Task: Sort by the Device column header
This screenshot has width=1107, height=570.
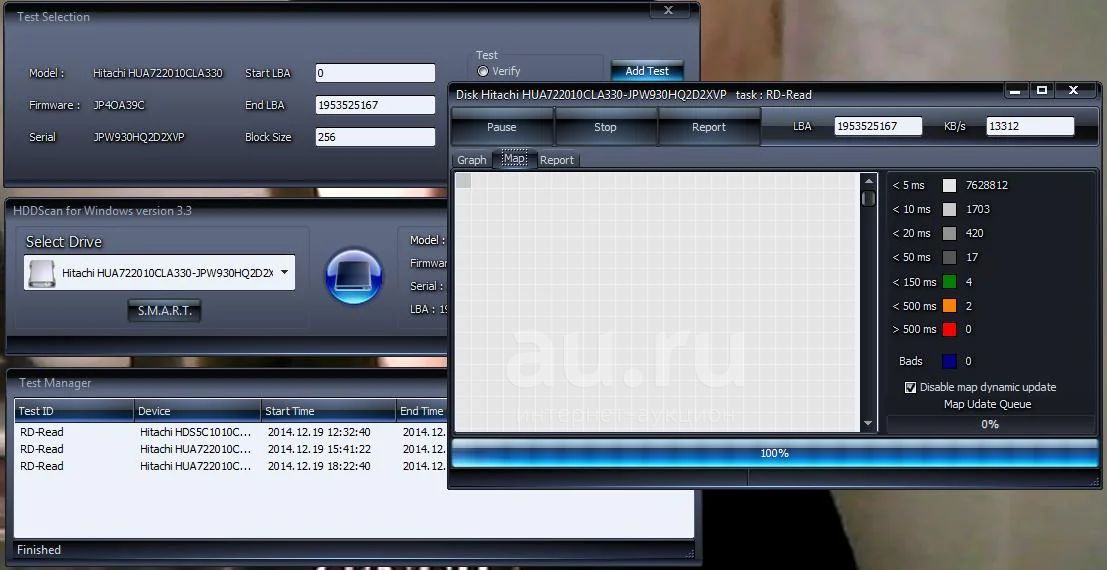Action: tap(197, 410)
